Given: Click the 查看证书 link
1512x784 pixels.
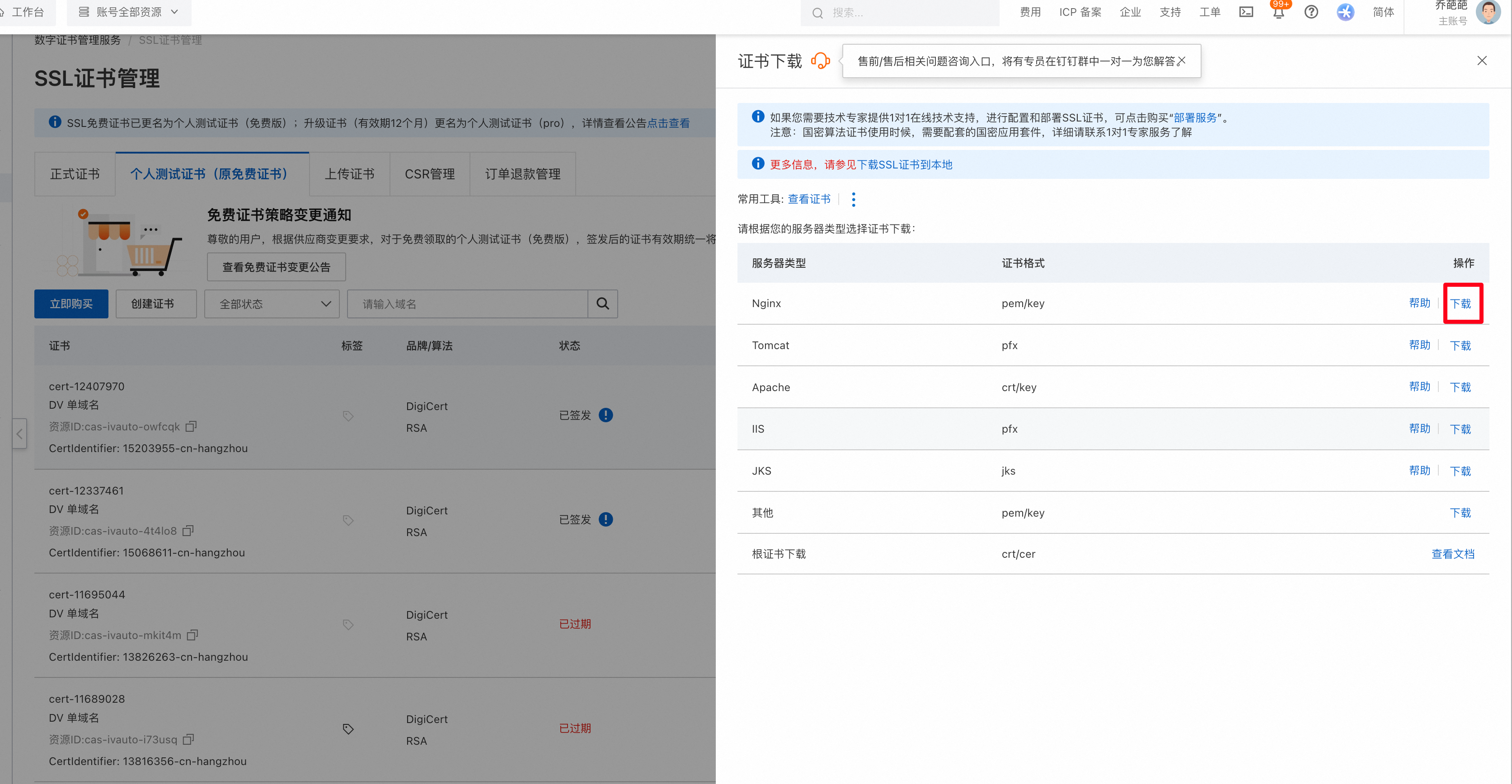Looking at the screenshot, I should coord(809,199).
